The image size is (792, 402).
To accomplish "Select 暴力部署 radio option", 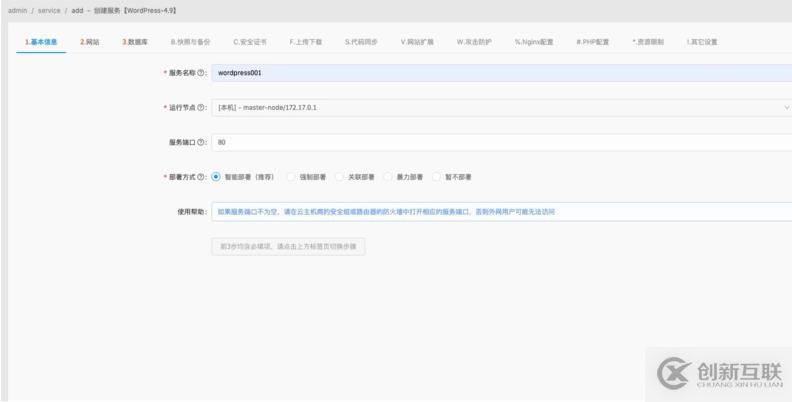I will point(388,177).
